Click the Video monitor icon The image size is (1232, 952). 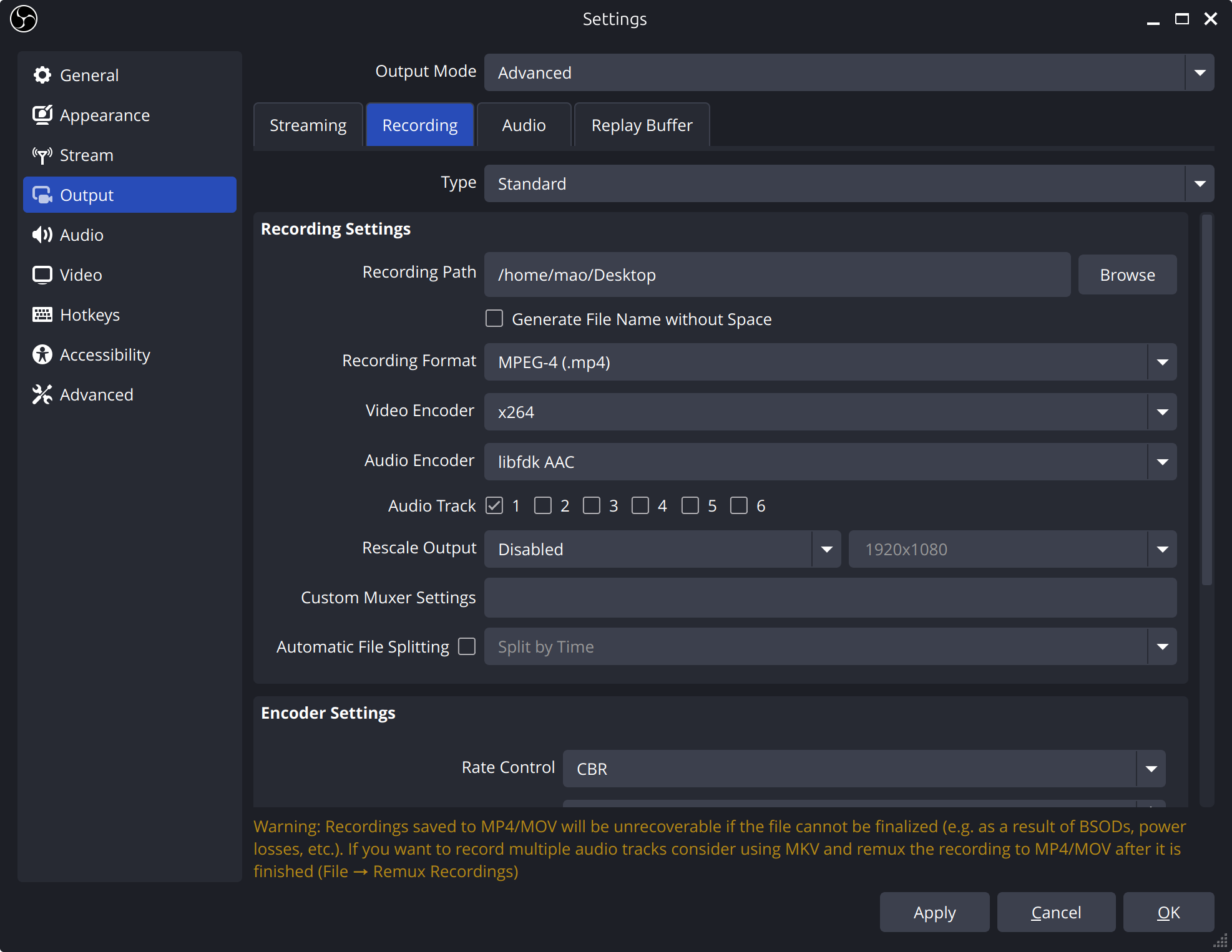(42, 275)
